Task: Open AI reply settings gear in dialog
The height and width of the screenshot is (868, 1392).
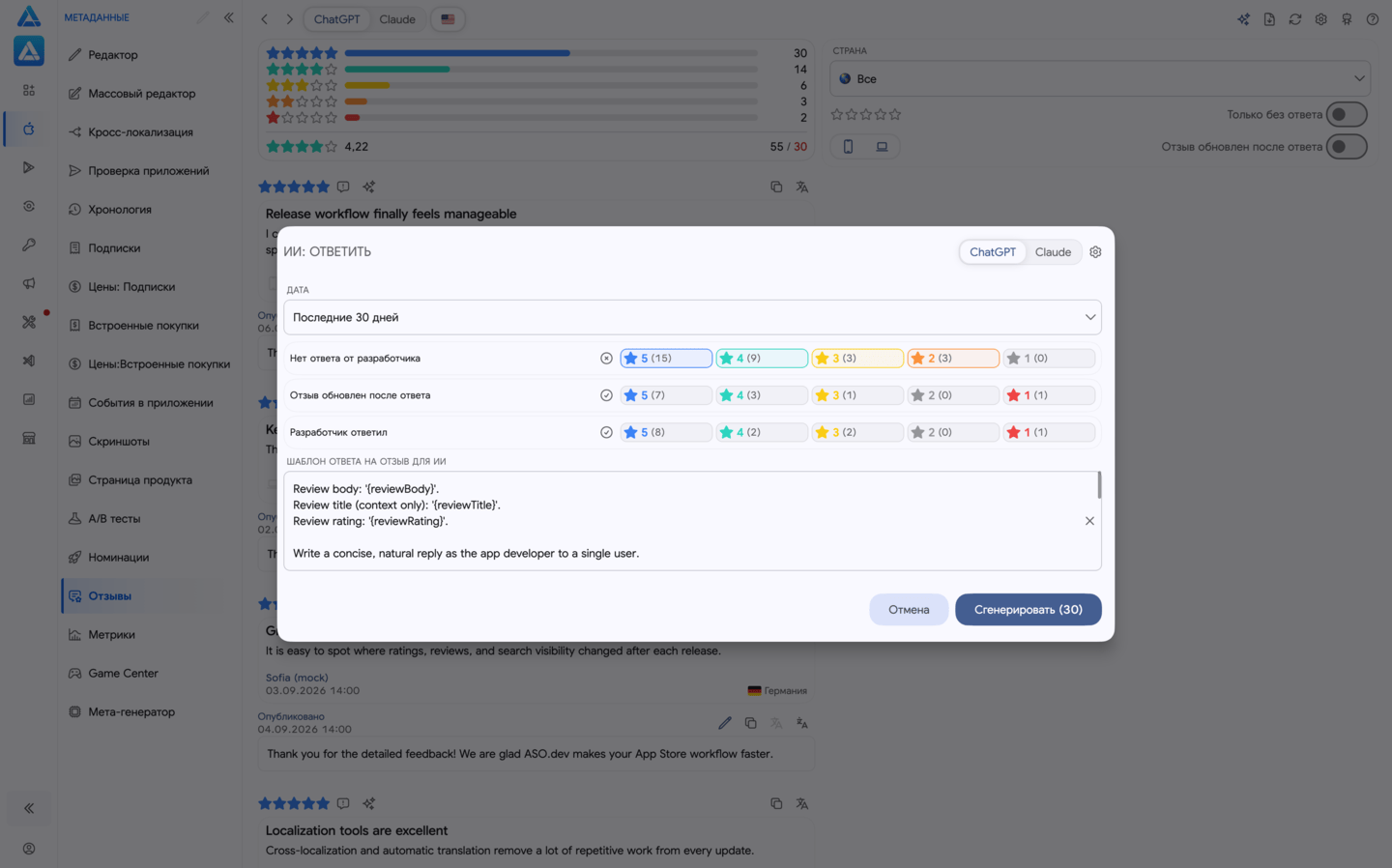Action: click(x=1095, y=252)
